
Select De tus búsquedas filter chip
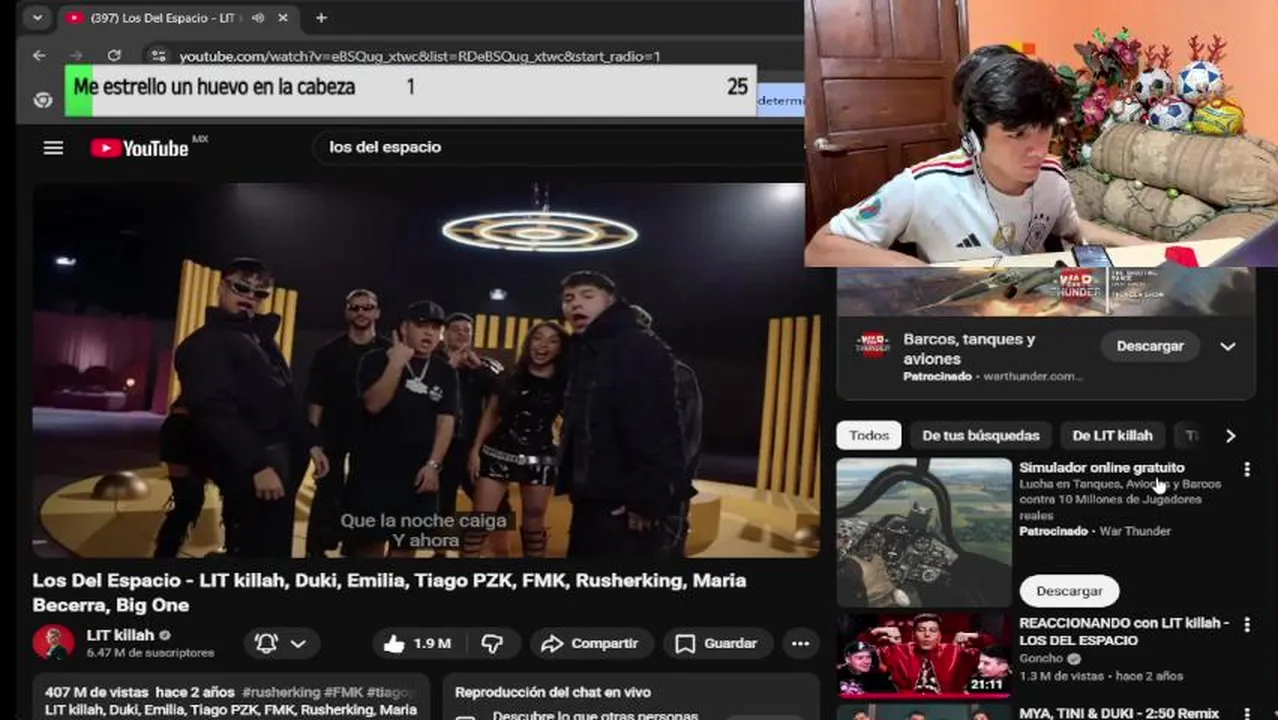[x=981, y=435]
